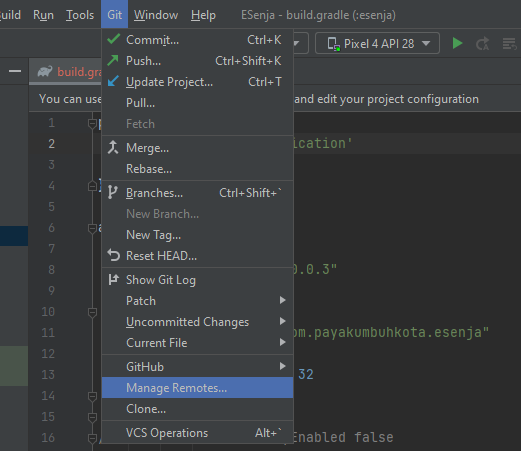The height and width of the screenshot is (451, 521).
Task: Choose Push... in the Git menu
Action: [197, 61]
